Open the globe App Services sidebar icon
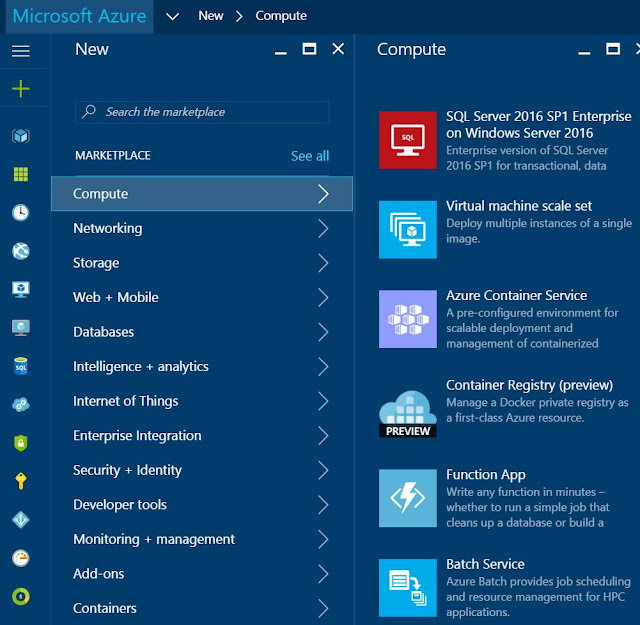 click(21, 251)
